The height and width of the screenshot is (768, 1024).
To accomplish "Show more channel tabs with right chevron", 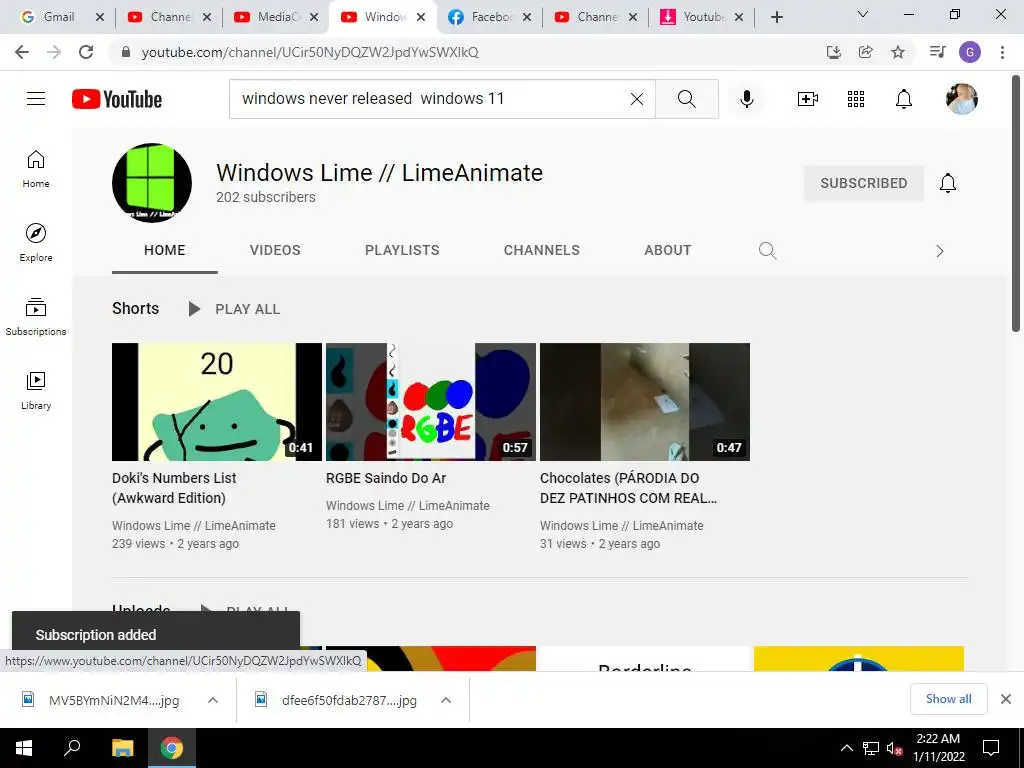I will (x=940, y=251).
